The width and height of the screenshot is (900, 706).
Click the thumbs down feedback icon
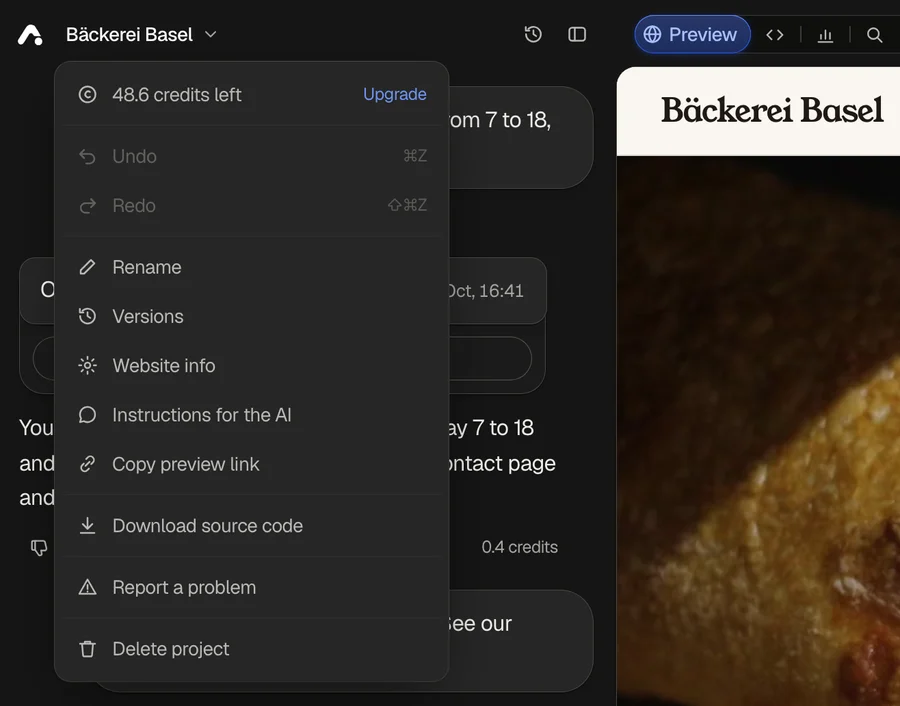click(x=38, y=548)
